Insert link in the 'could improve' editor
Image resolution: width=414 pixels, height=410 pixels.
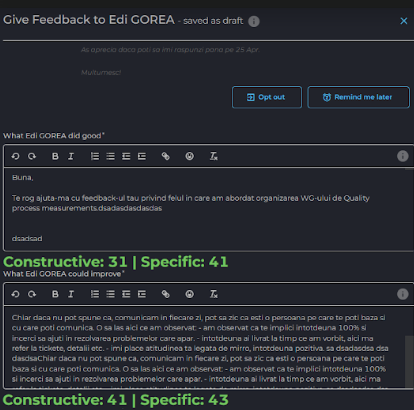point(166,294)
